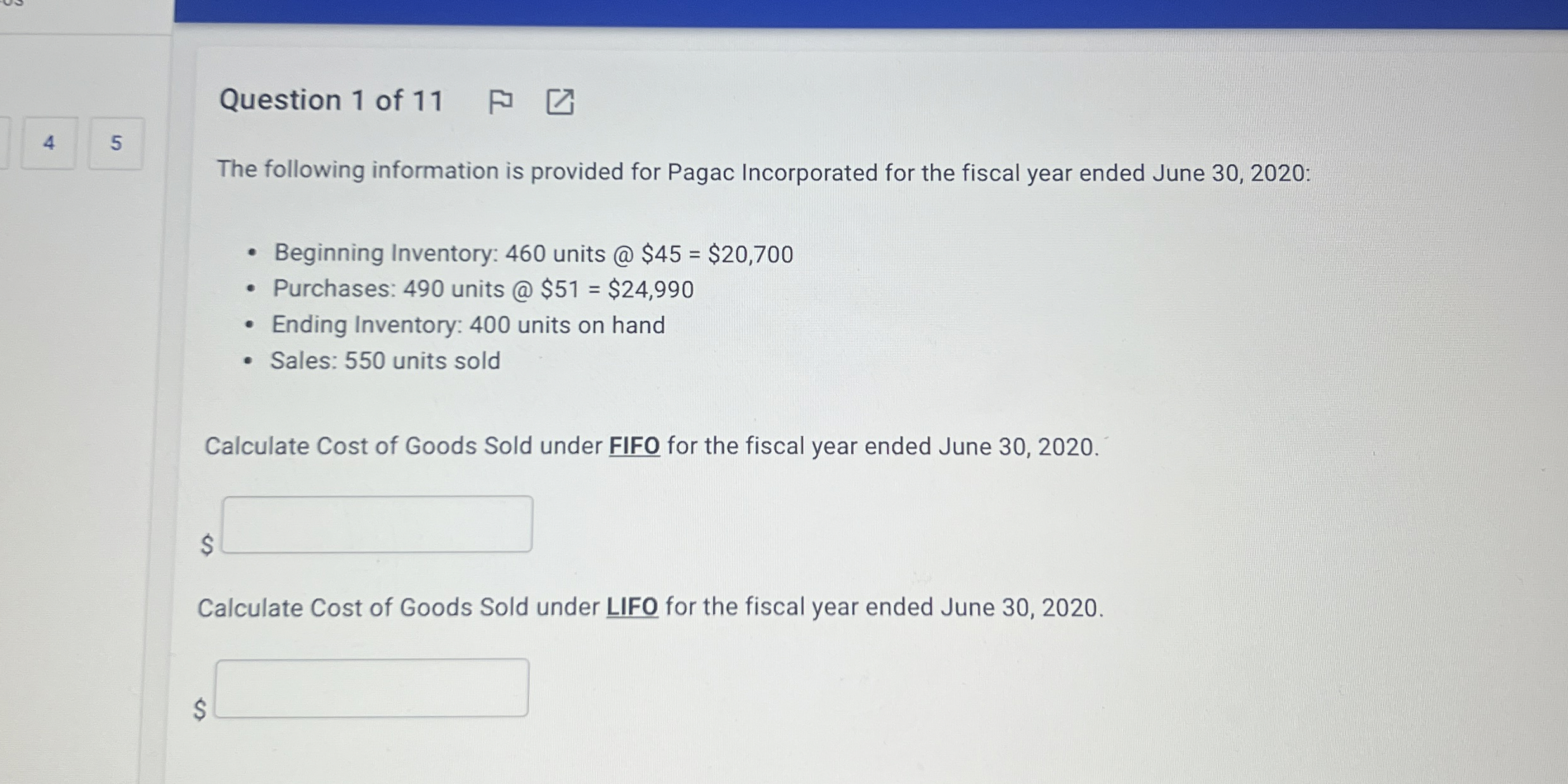The image size is (1568, 784).
Task: Select the "Beginning Inventory" label text
Action: pyautogui.click(x=385, y=253)
